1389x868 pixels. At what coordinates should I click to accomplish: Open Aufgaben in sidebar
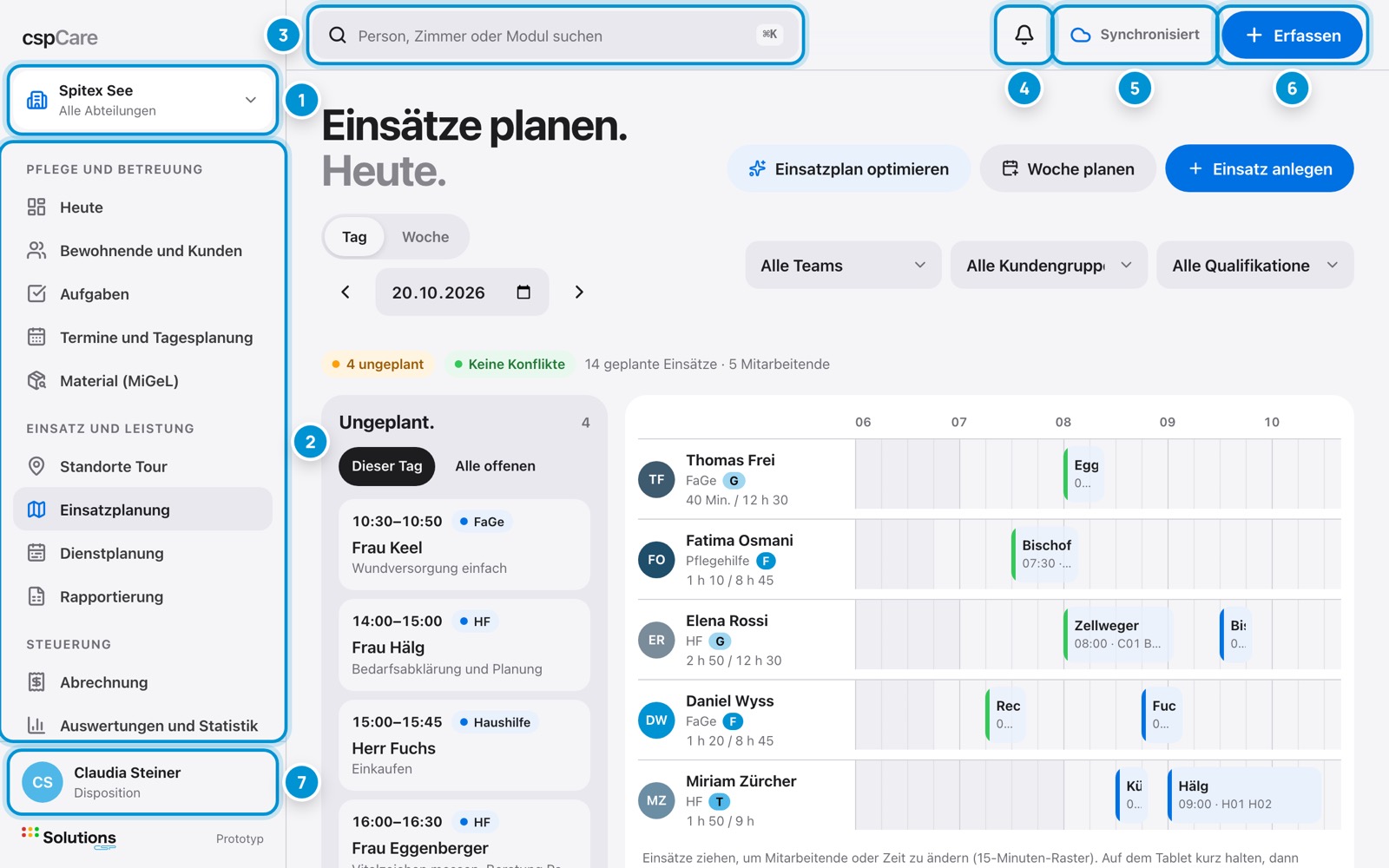tap(142, 294)
